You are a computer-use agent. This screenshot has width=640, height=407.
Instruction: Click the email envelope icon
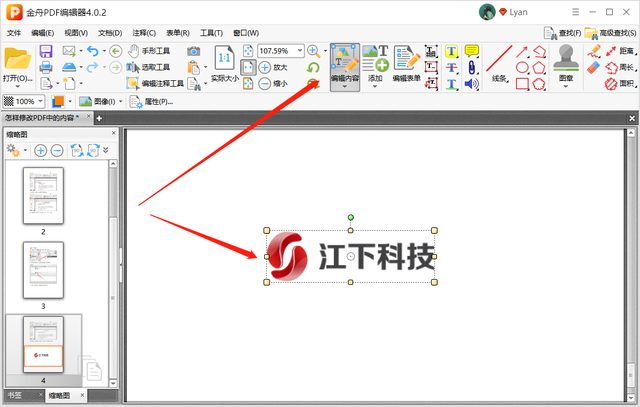click(69, 51)
